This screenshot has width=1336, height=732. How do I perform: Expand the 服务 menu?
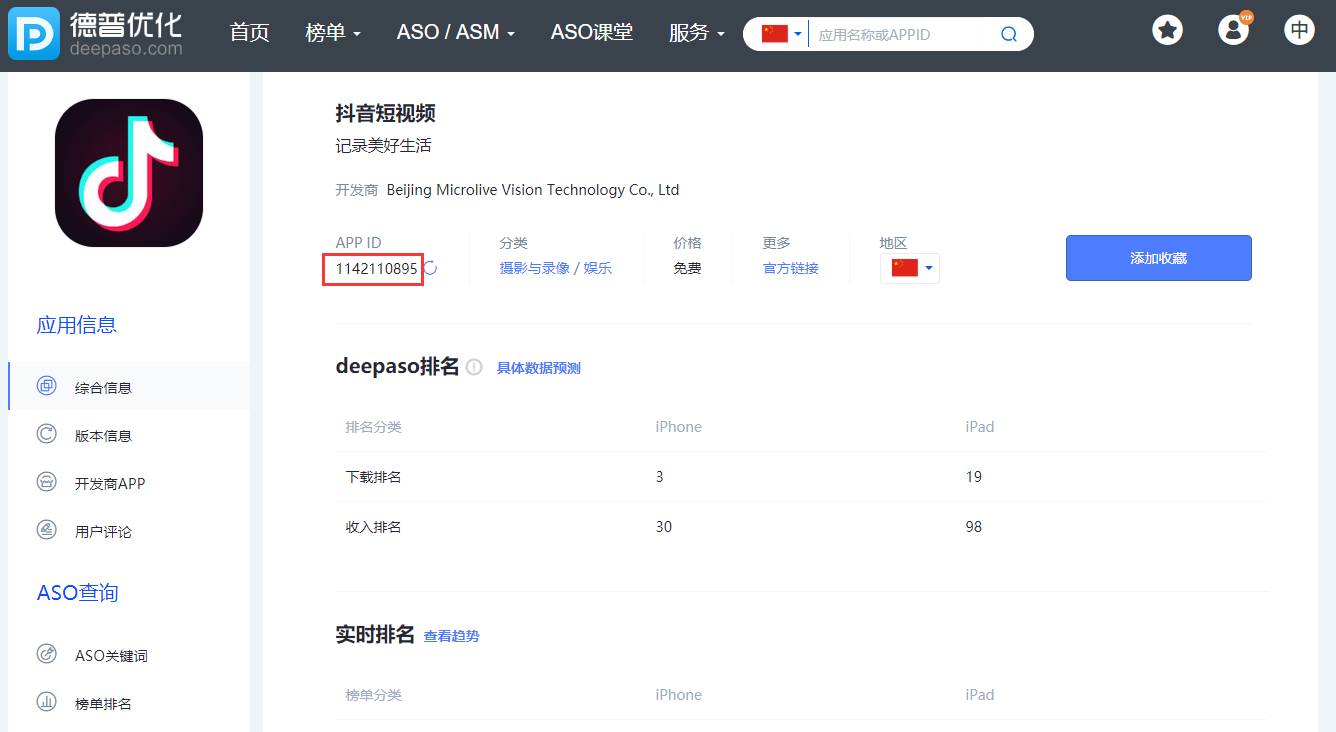697,32
